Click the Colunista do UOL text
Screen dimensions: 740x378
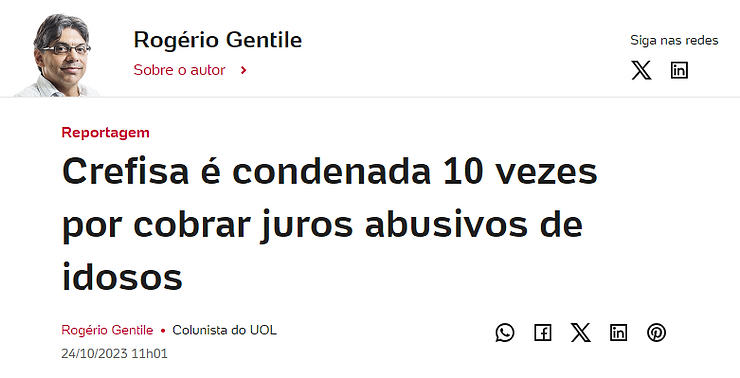point(224,330)
